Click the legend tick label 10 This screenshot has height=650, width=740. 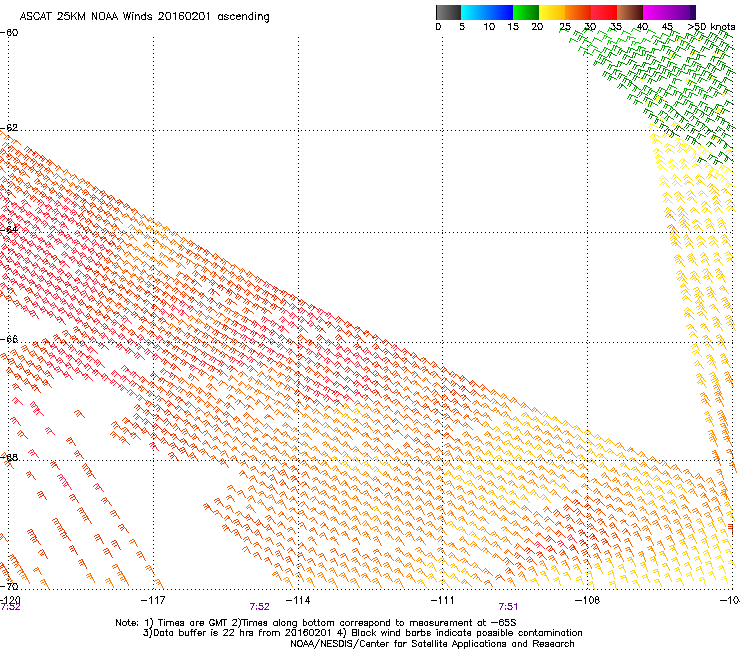tap(489, 27)
